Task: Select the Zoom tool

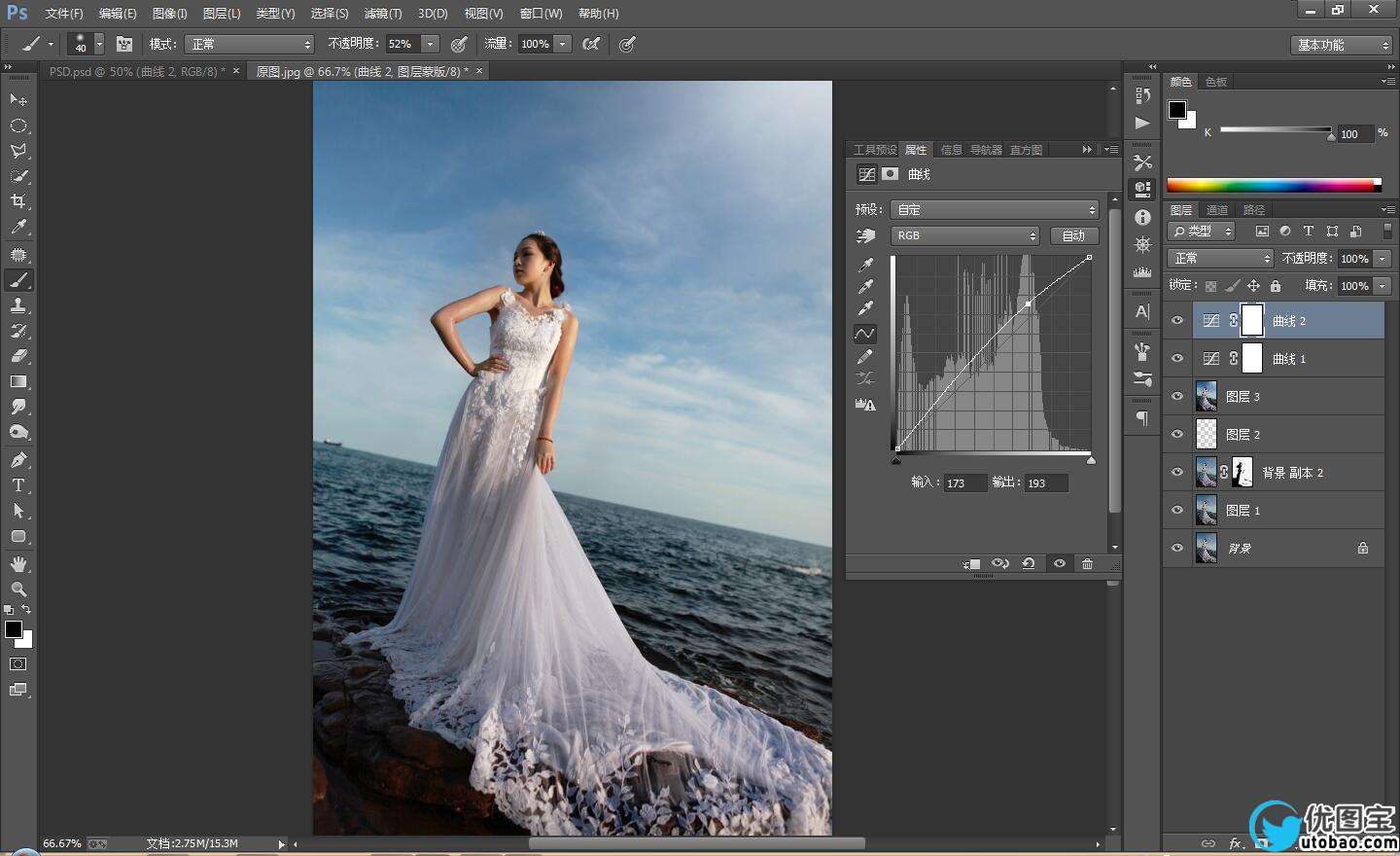Action: (18, 588)
